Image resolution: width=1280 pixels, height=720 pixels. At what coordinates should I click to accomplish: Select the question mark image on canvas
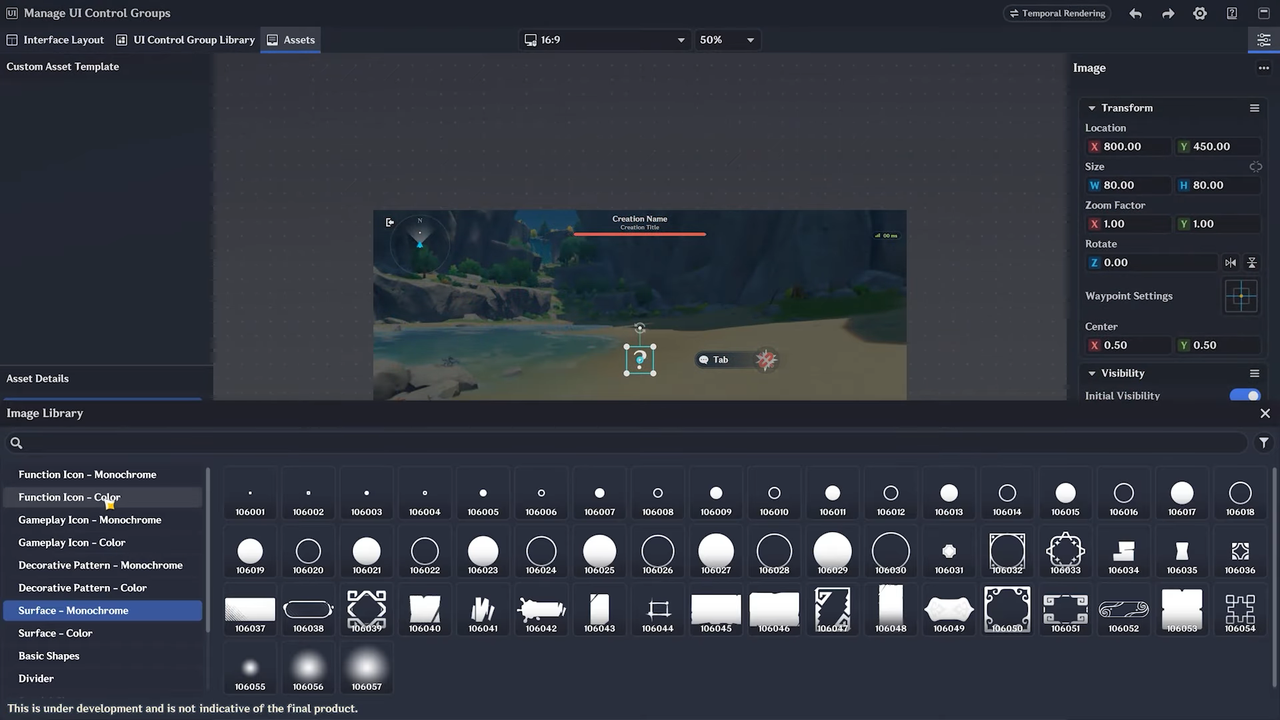click(x=640, y=359)
